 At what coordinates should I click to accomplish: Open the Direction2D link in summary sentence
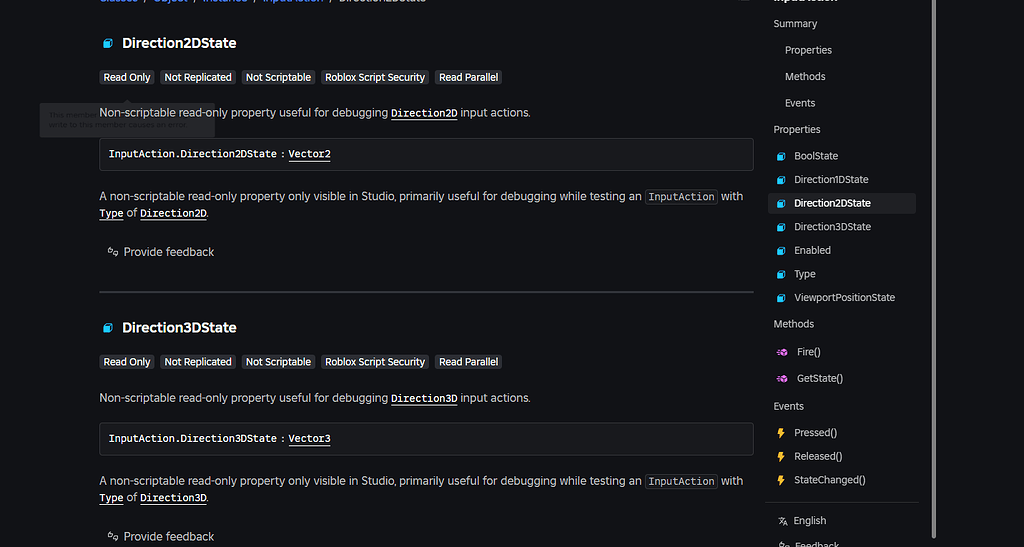[x=424, y=113]
